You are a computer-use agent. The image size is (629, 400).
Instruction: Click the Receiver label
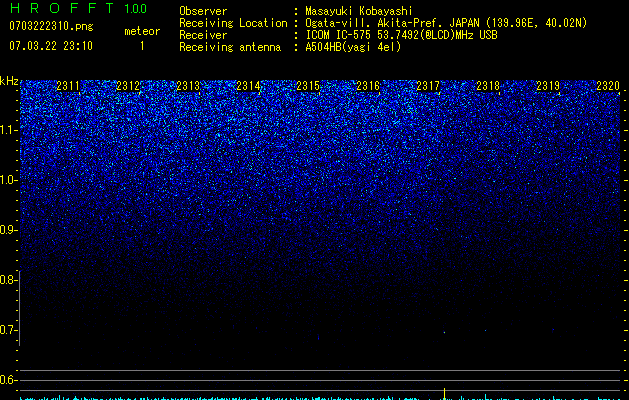203,35
